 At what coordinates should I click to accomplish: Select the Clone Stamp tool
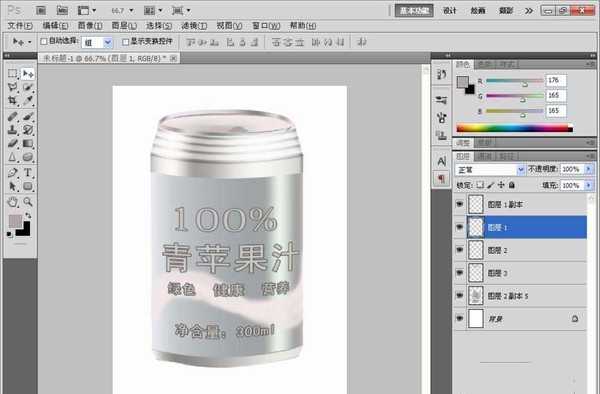[13, 130]
